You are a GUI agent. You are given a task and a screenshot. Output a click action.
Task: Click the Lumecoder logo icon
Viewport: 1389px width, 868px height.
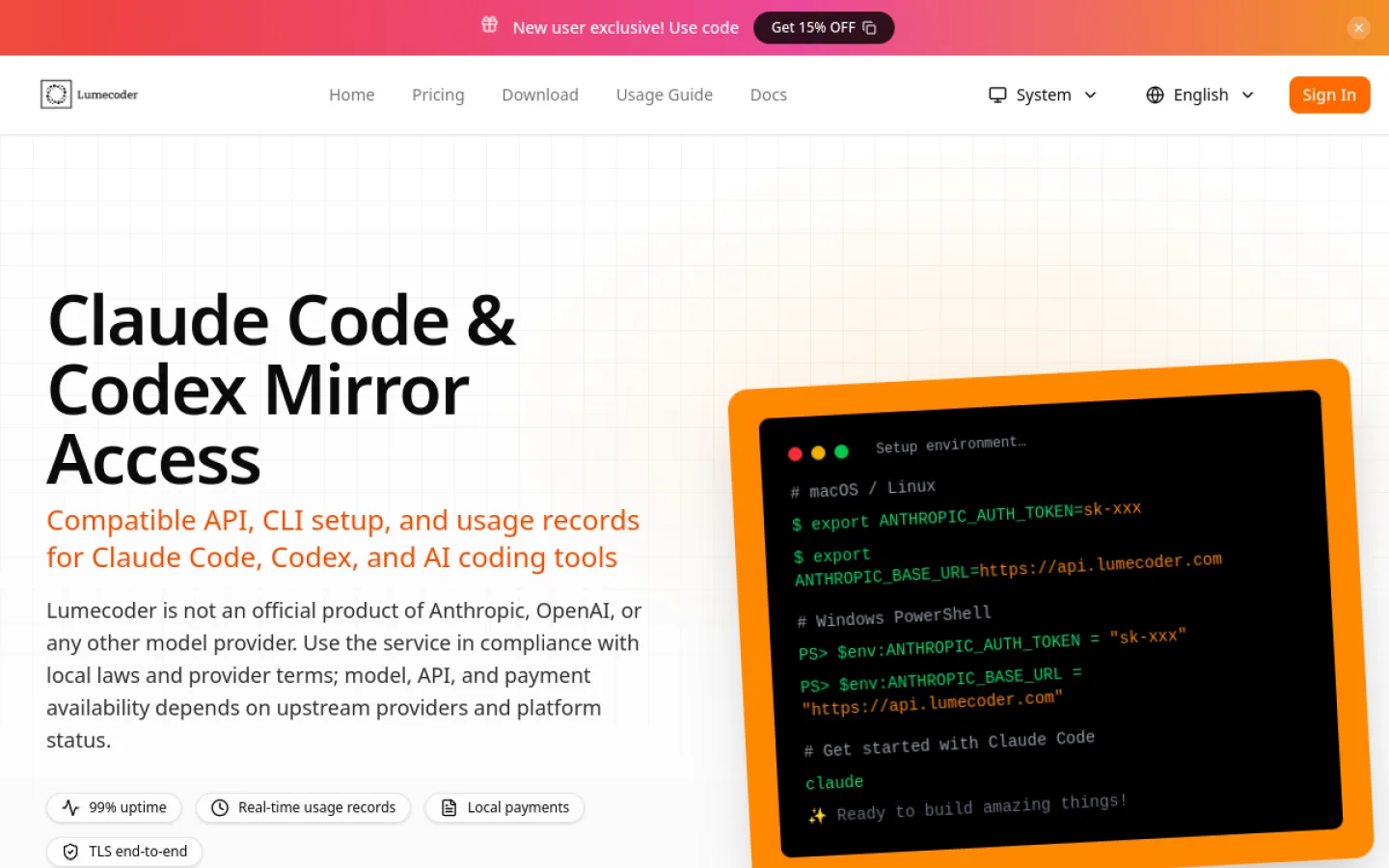(56, 95)
